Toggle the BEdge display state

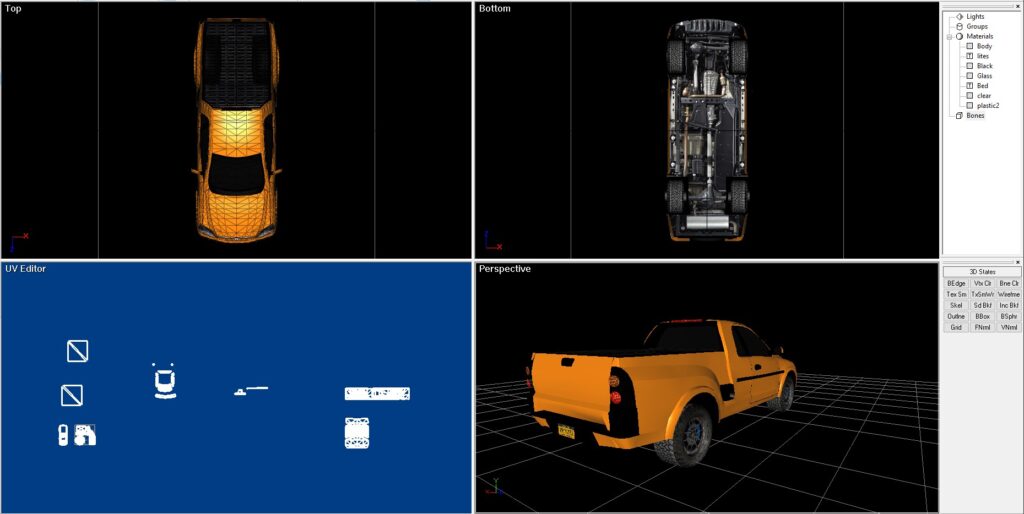click(956, 283)
